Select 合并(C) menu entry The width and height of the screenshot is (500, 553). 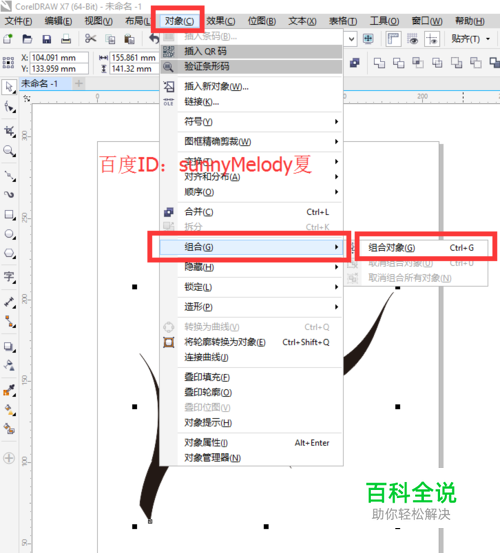coord(252,212)
